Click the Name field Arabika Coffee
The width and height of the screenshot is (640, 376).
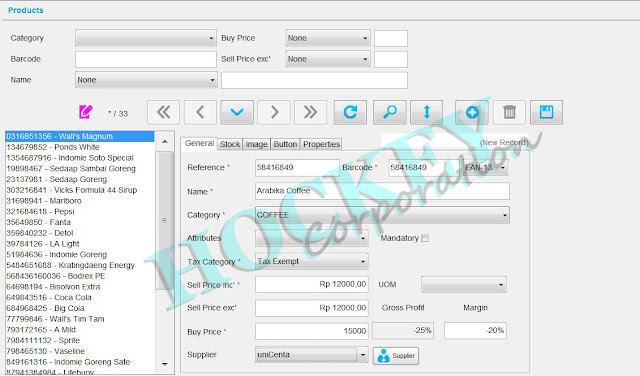point(382,191)
